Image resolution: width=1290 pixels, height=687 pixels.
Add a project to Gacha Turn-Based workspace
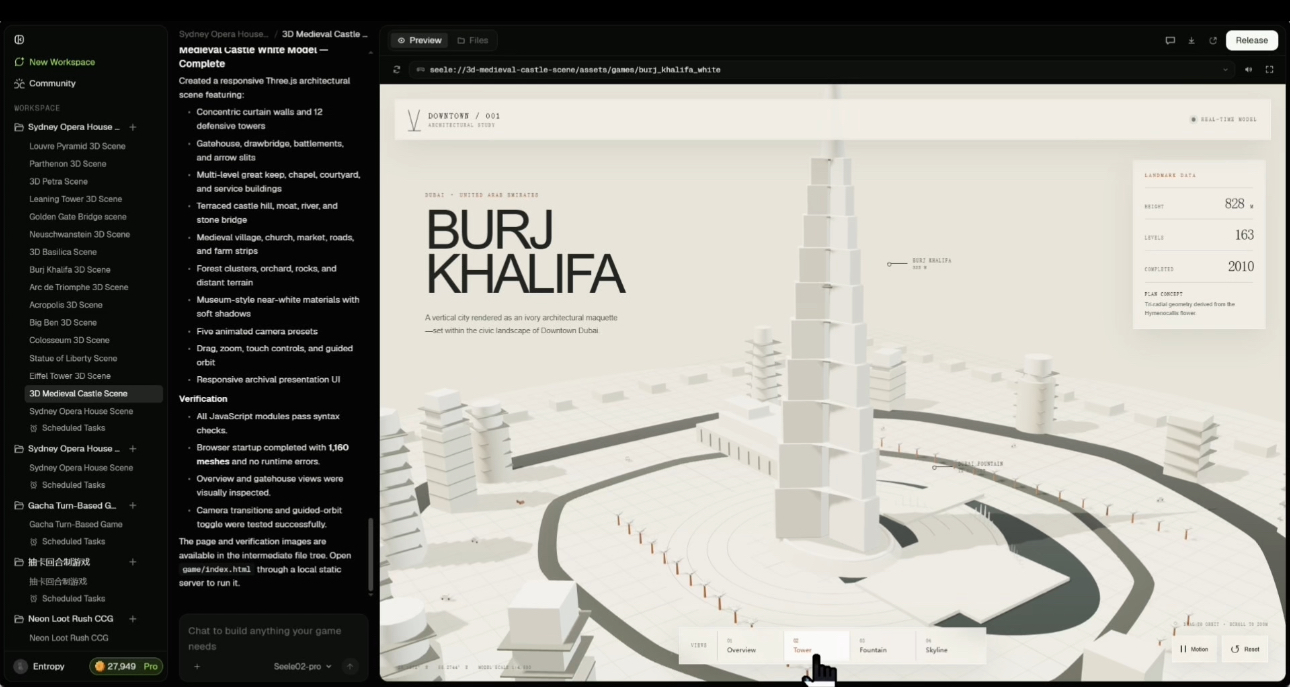point(133,505)
